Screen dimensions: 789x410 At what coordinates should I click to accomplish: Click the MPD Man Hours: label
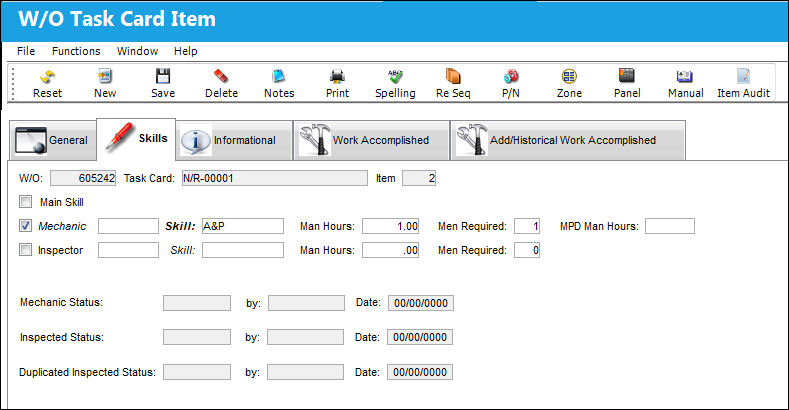(x=599, y=226)
